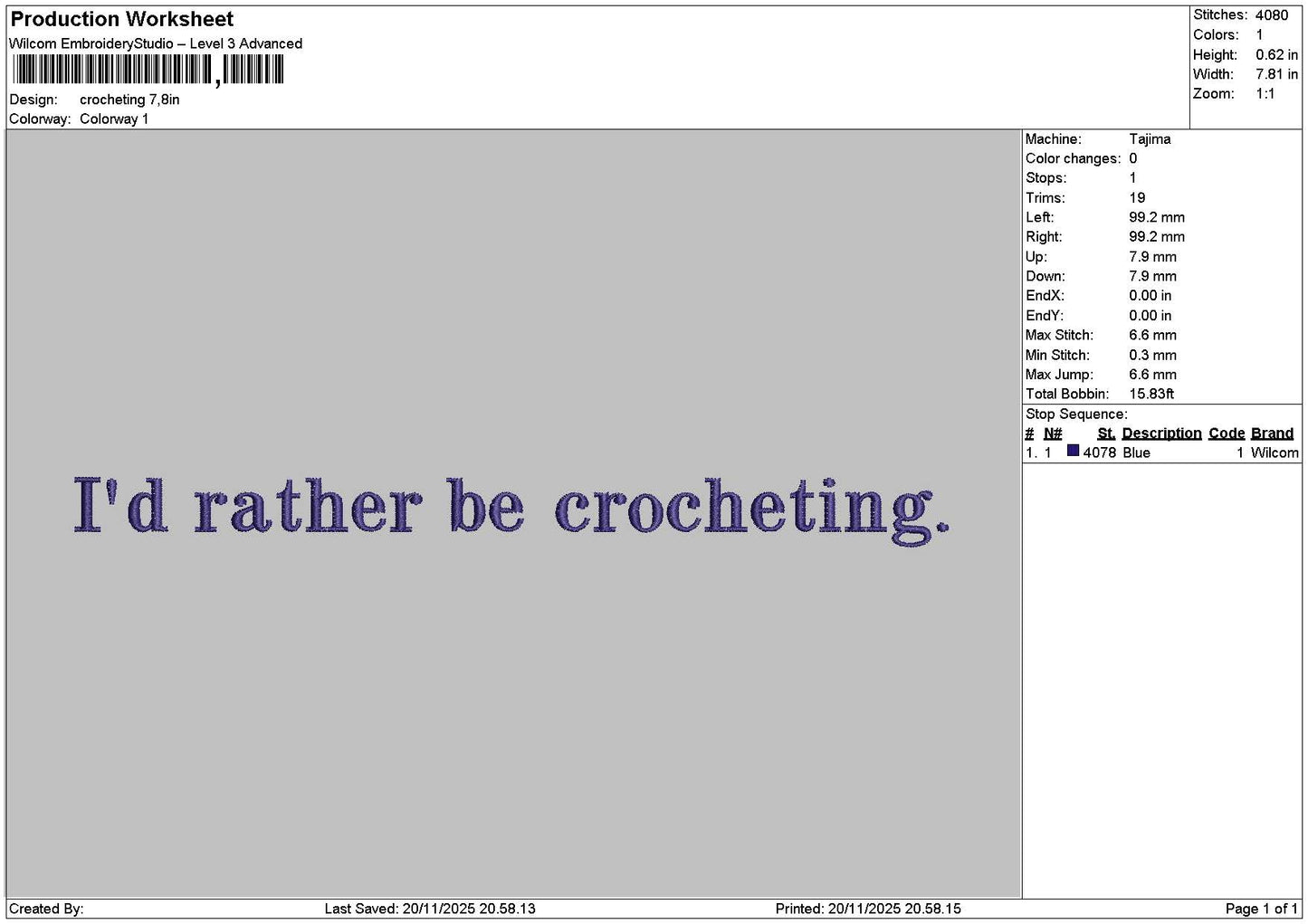
Task: Click the Zoom value '1:1'
Action: click(x=1265, y=94)
